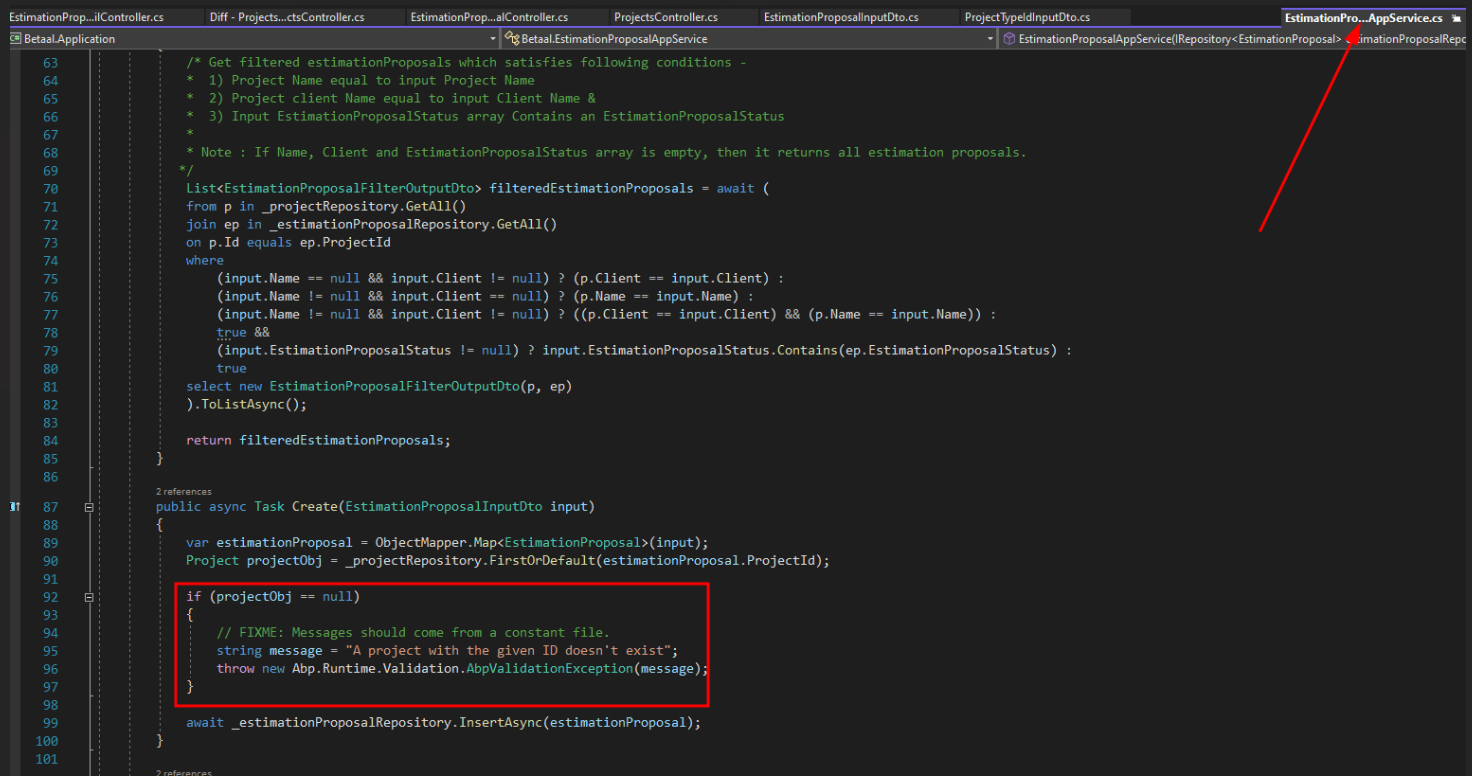Image resolution: width=1472 pixels, height=776 pixels.
Task: Collapse the if block at line 92
Action: point(89,597)
